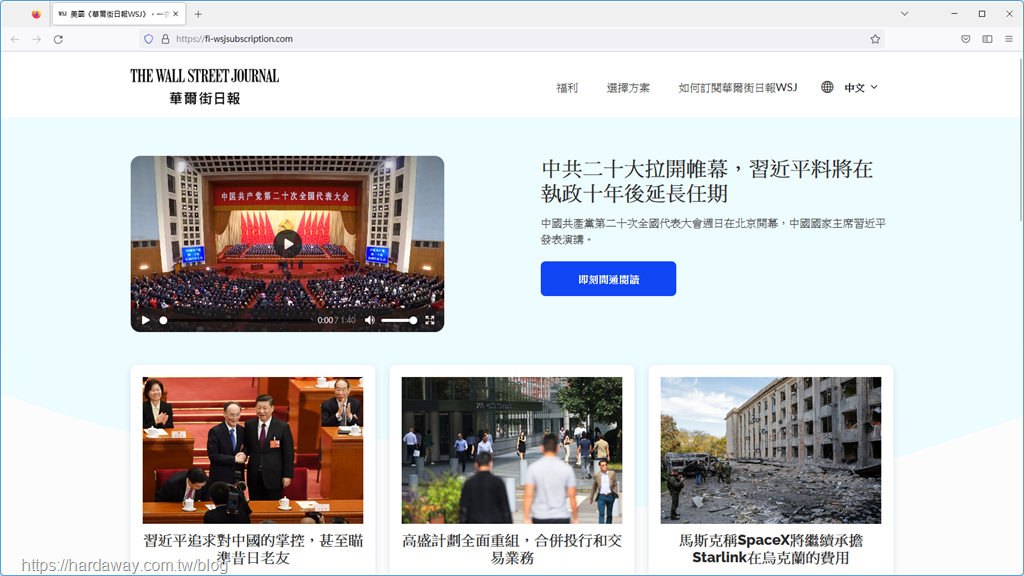Open 如何訂閱華爾街日報WSJ menu item

click(738, 88)
